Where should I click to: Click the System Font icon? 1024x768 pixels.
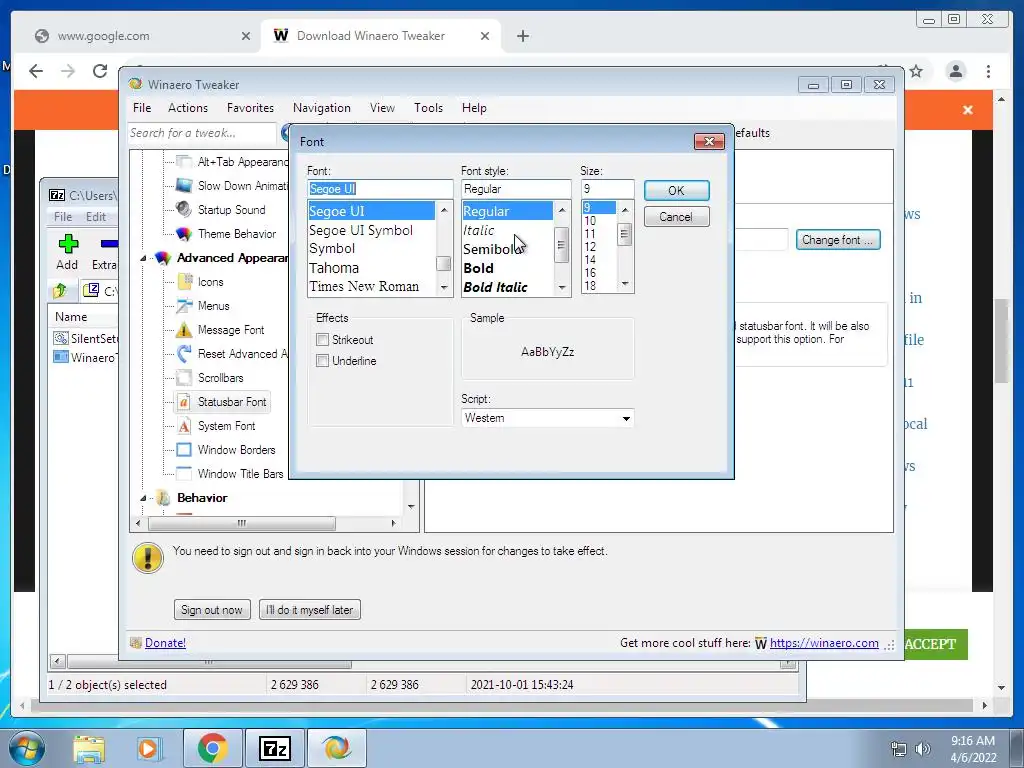[x=185, y=426]
